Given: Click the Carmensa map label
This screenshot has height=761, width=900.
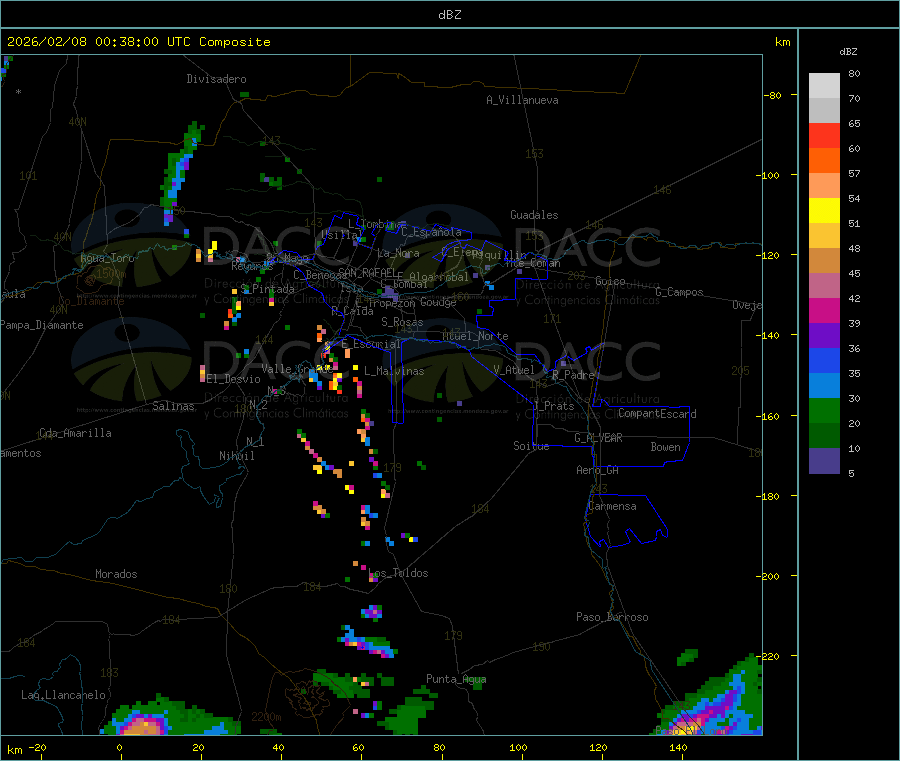Looking at the screenshot, I should point(612,506).
